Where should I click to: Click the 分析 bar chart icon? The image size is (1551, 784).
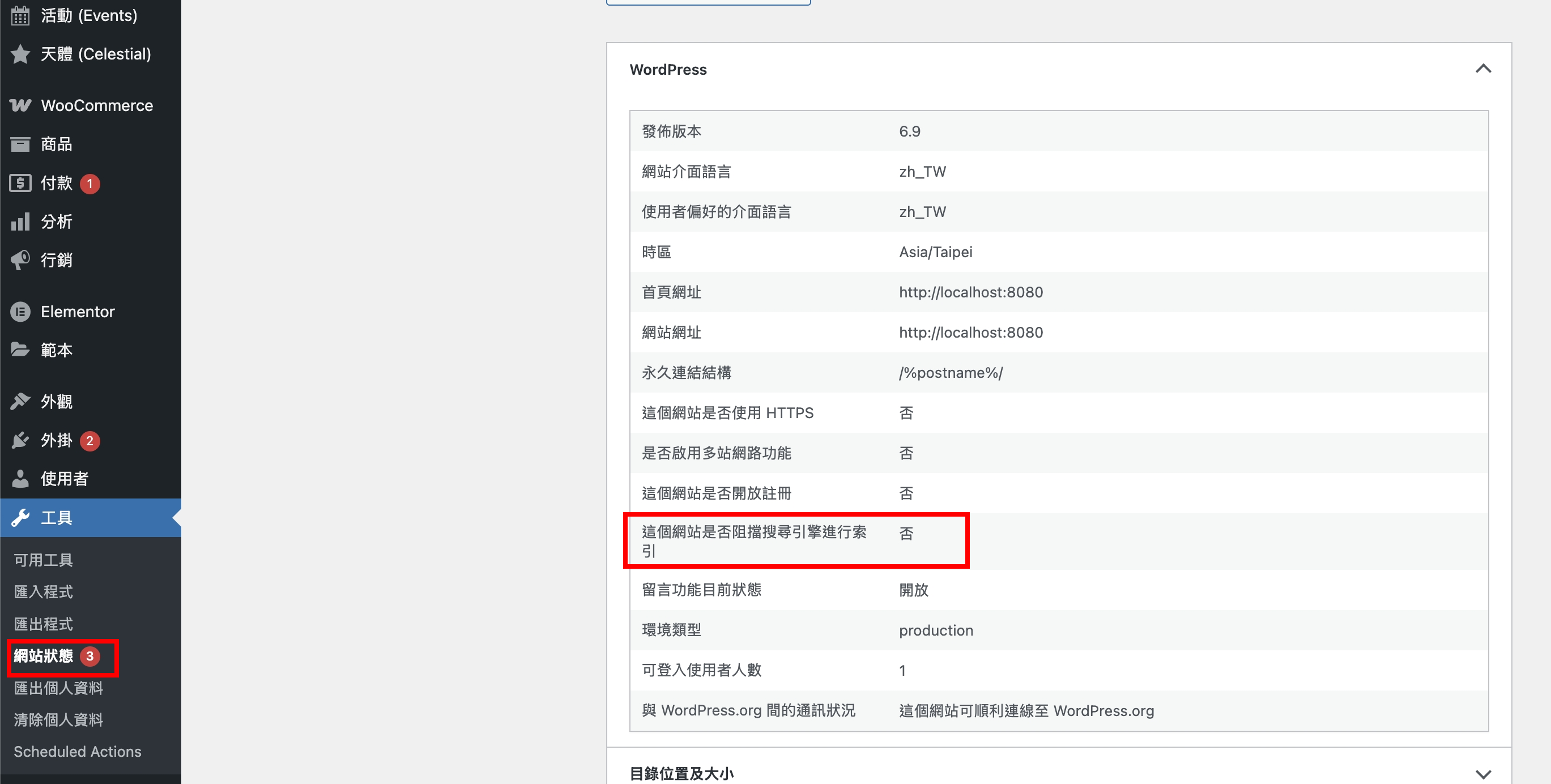tap(20, 221)
